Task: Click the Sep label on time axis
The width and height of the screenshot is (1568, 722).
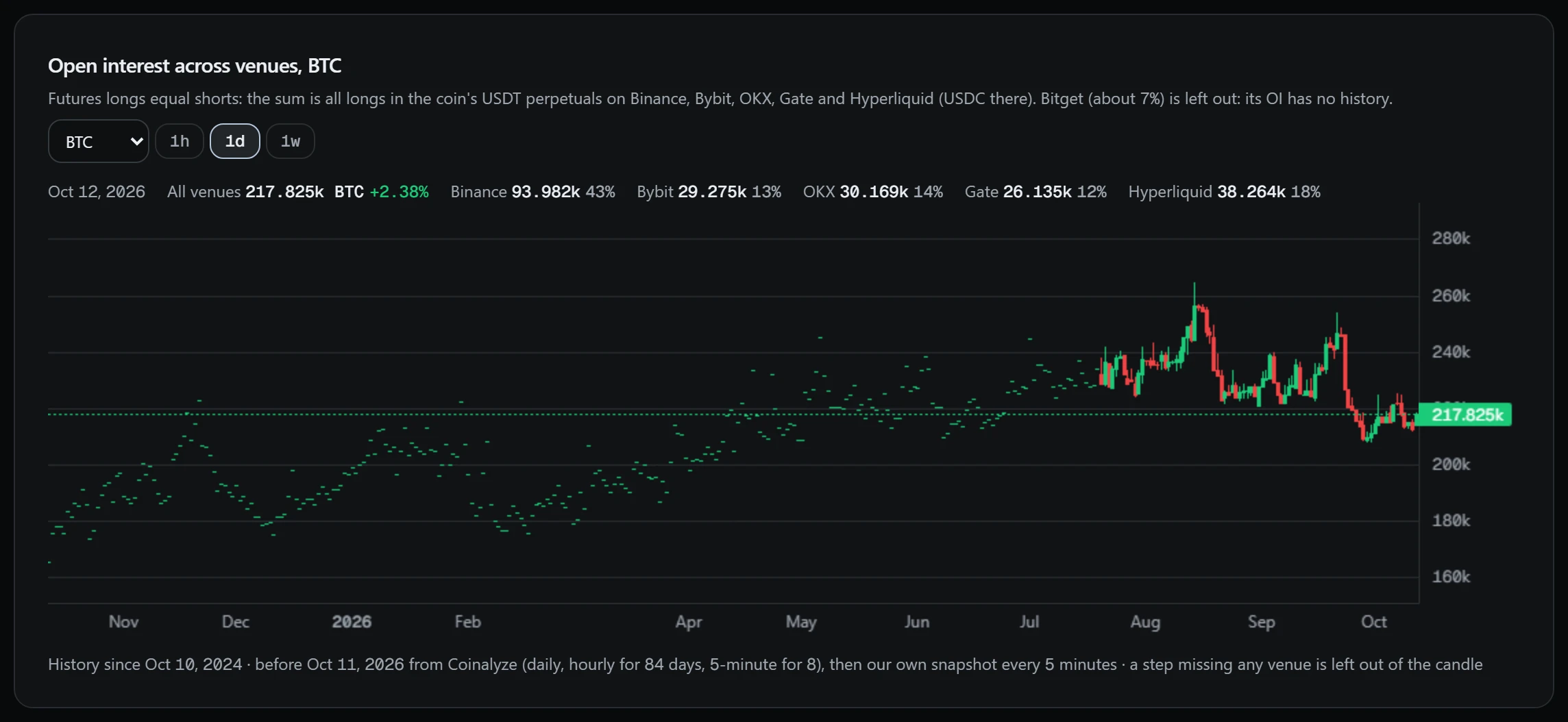Action: [1261, 622]
